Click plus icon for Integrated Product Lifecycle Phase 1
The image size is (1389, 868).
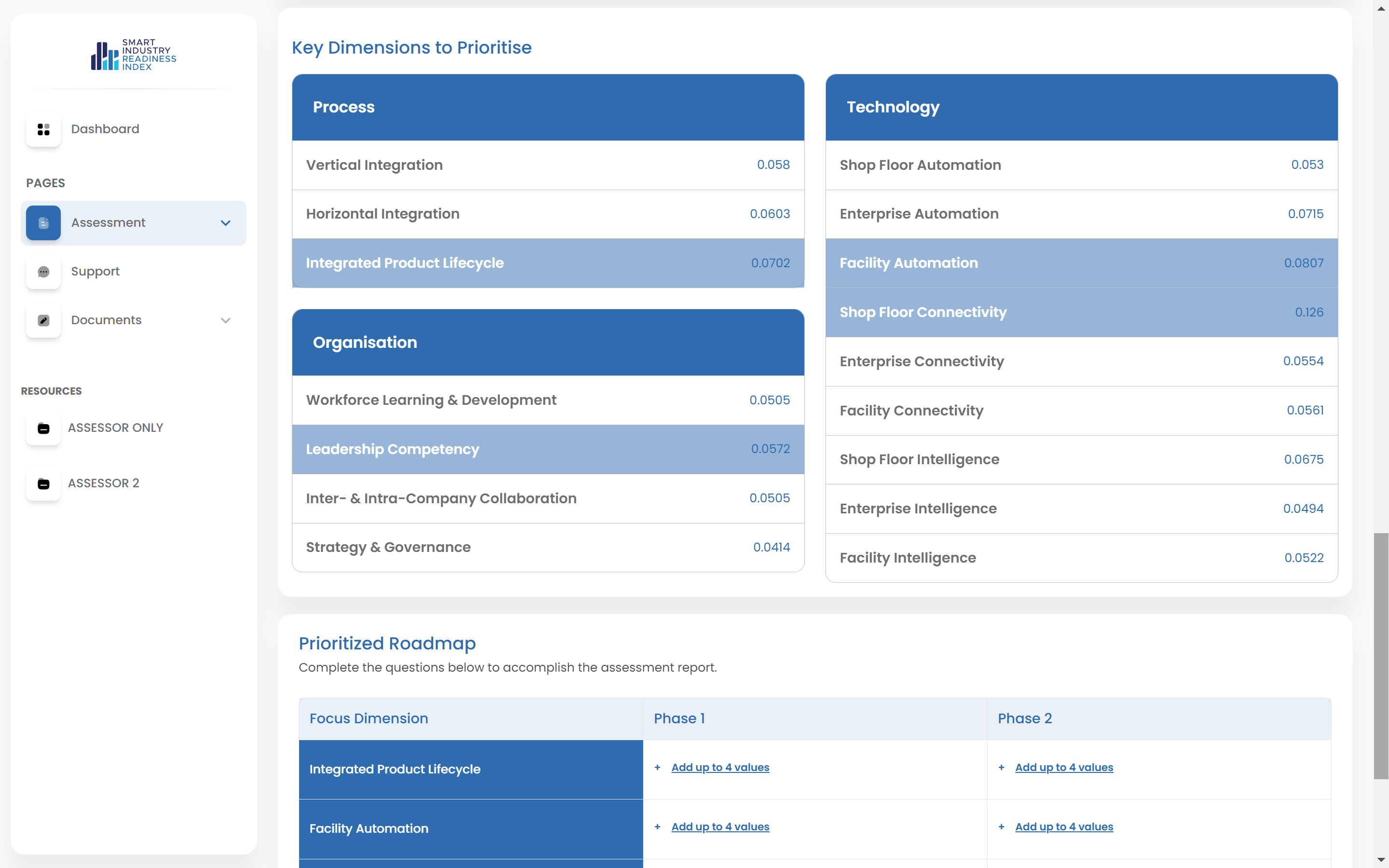[x=657, y=768]
